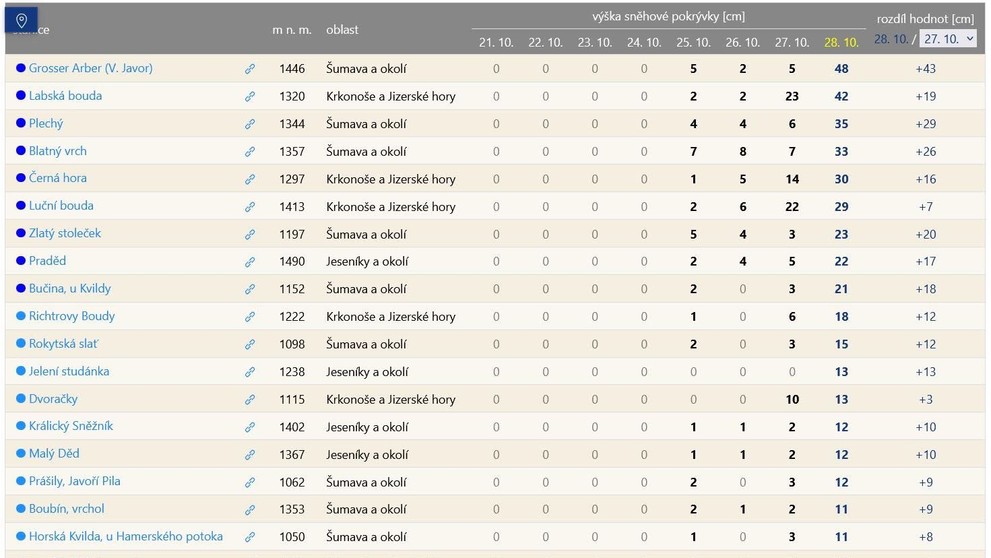Click link icon for Horská Kvilda row
Screen dimensions: 991x558
pyautogui.click(x=250, y=537)
